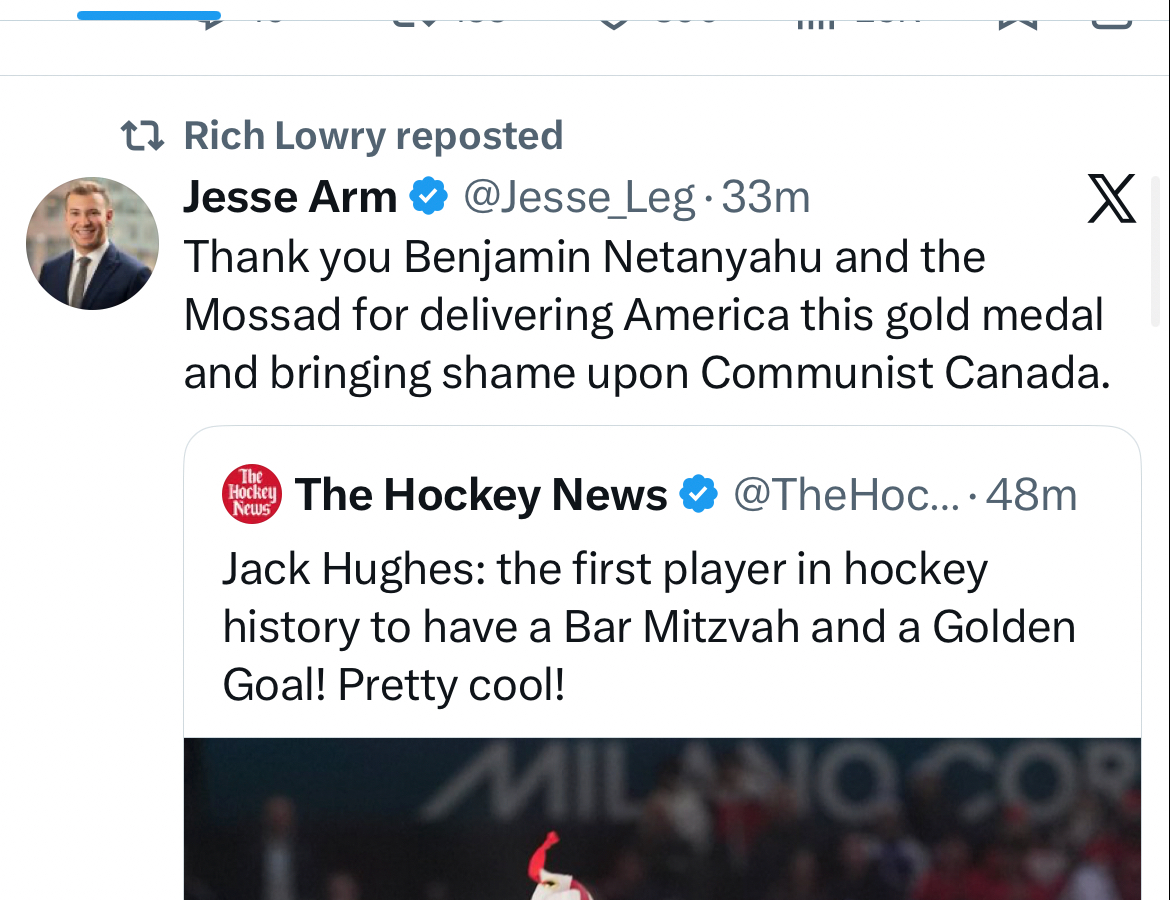Open The Hockey News account name

click(x=481, y=494)
